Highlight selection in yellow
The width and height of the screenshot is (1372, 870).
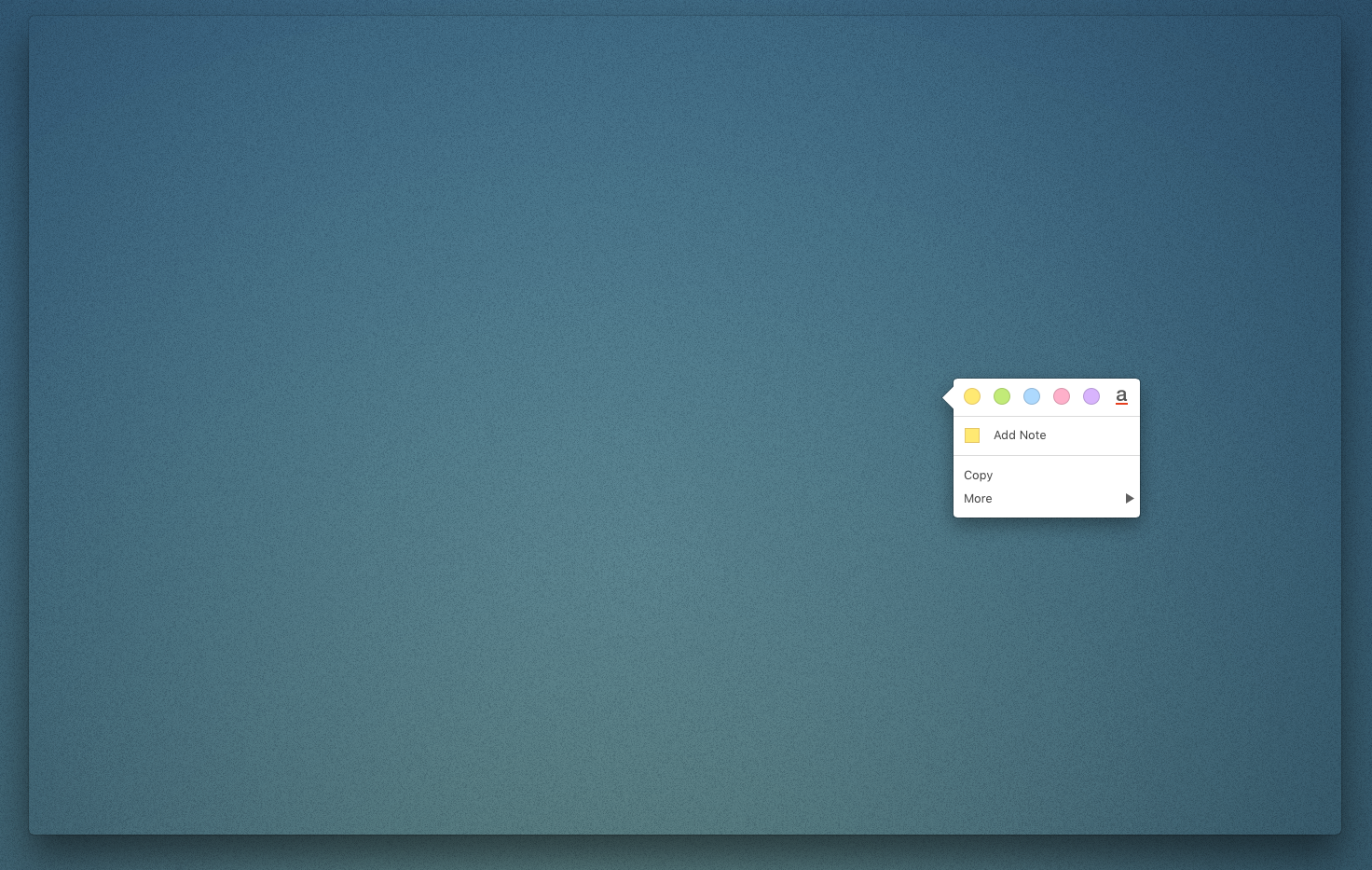pyautogui.click(x=972, y=396)
